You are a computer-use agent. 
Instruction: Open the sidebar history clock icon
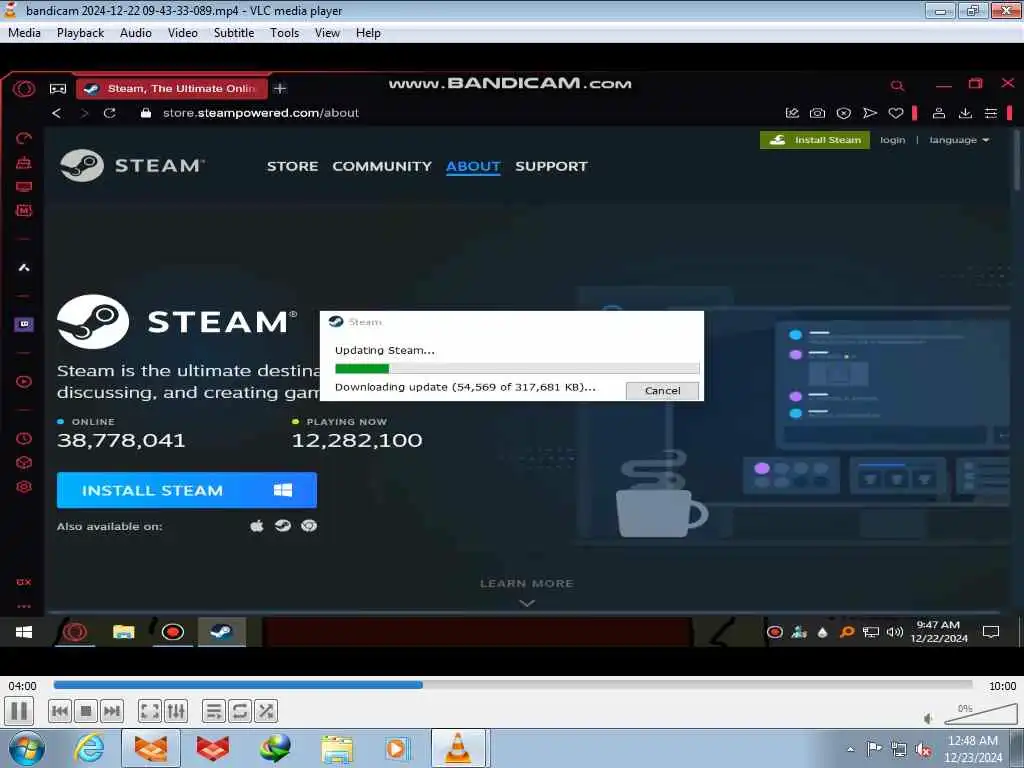(x=24, y=438)
